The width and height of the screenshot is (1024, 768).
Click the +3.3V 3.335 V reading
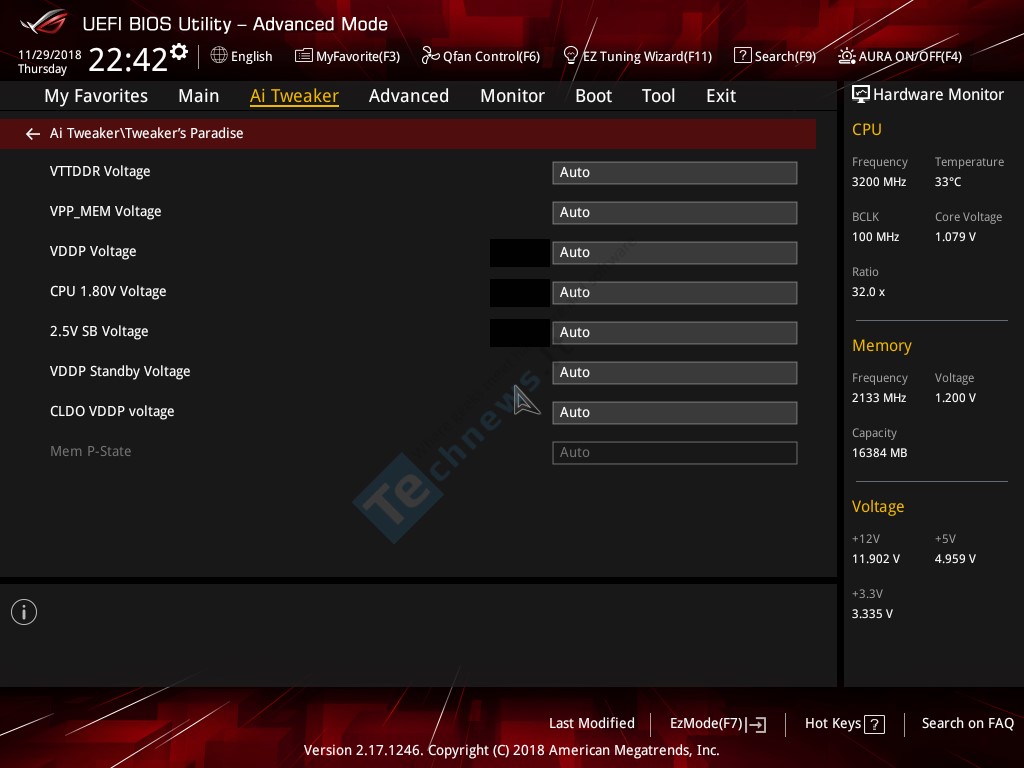(872, 614)
